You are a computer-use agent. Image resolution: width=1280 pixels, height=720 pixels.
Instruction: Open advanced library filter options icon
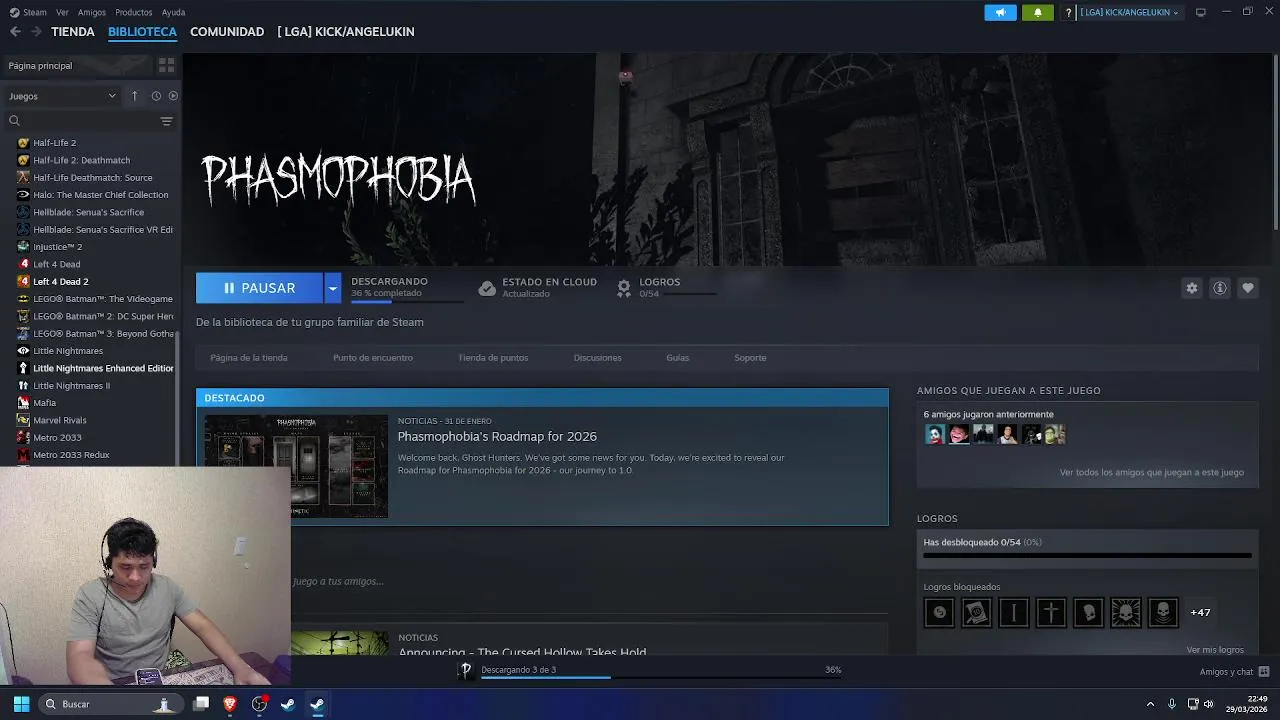point(166,121)
